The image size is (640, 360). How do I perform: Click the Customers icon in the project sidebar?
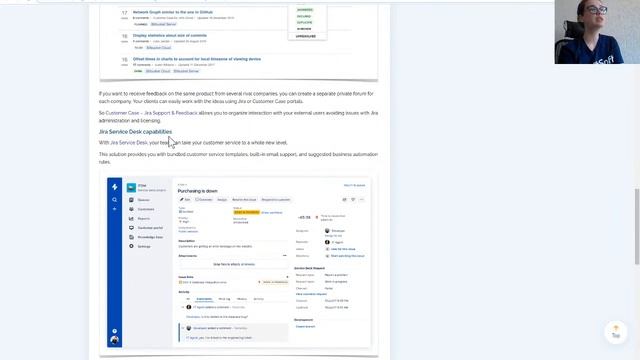131,209
